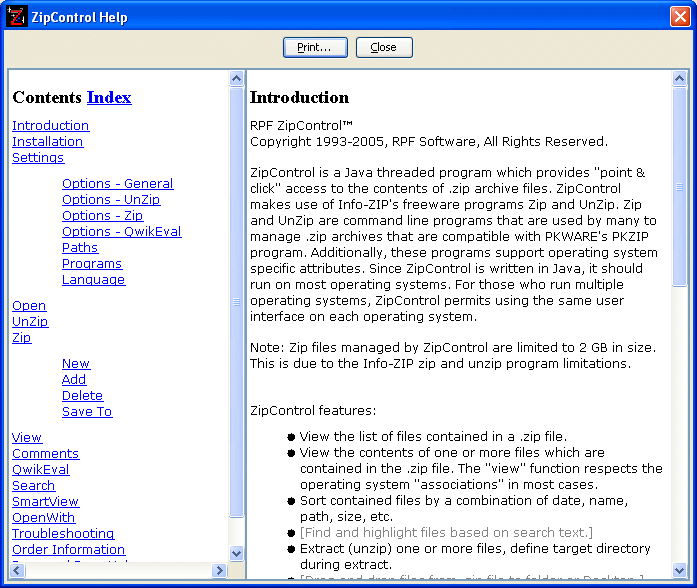
Task: Click the Introduction heading in article
Action: pyautogui.click(x=300, y=97)
